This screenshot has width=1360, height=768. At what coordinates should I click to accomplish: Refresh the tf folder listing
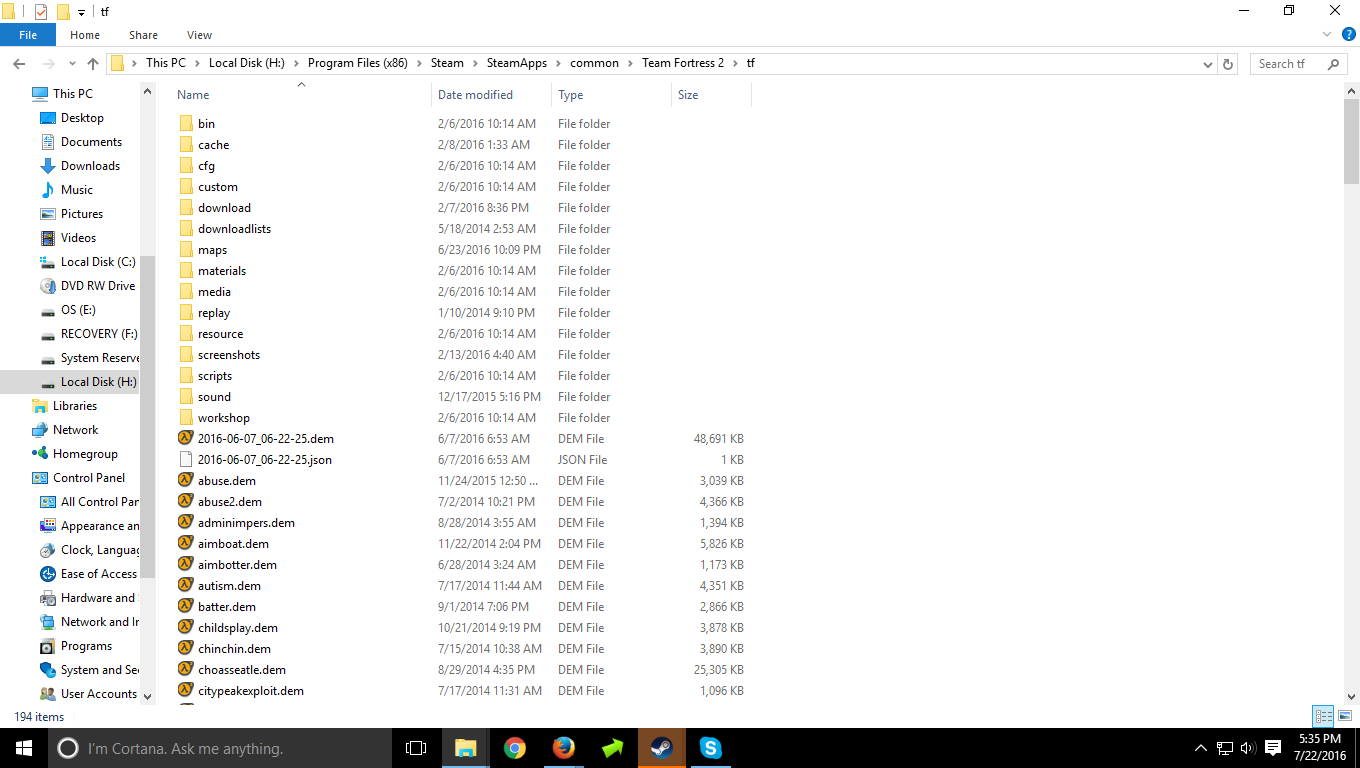pos(1229,63)
